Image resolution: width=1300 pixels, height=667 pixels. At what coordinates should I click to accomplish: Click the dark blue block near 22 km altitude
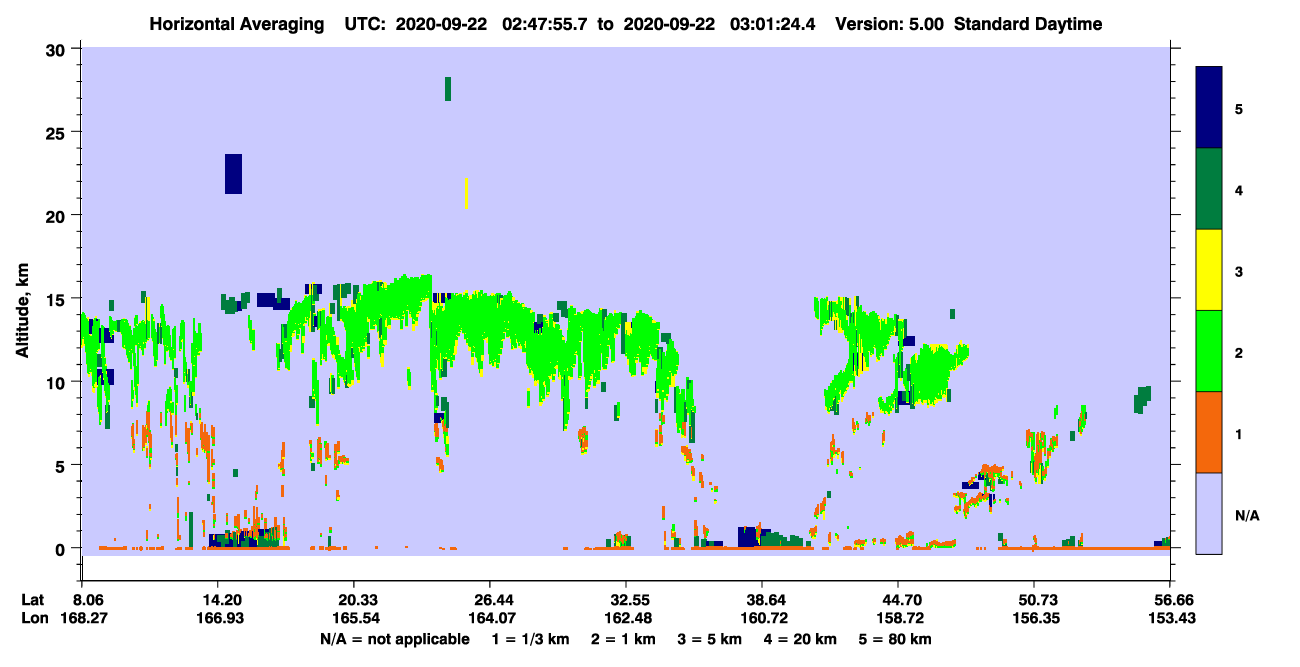(233, 174)
